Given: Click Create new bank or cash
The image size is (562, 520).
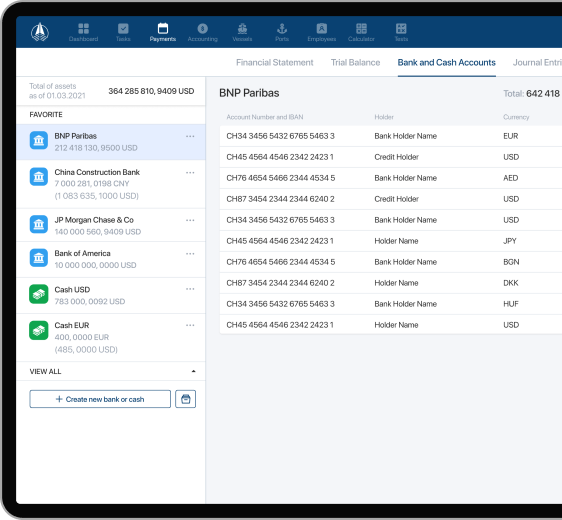Looking at the screenshot, I should [x=100, y=399].
